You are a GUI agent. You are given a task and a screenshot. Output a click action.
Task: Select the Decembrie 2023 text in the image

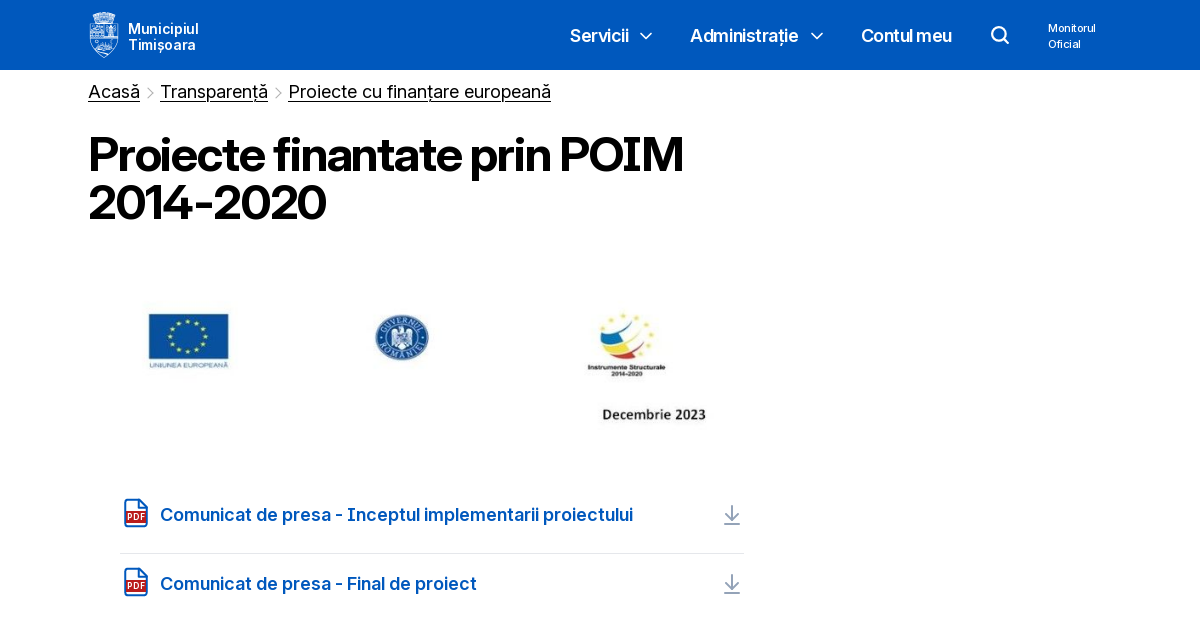click(653, 413)
